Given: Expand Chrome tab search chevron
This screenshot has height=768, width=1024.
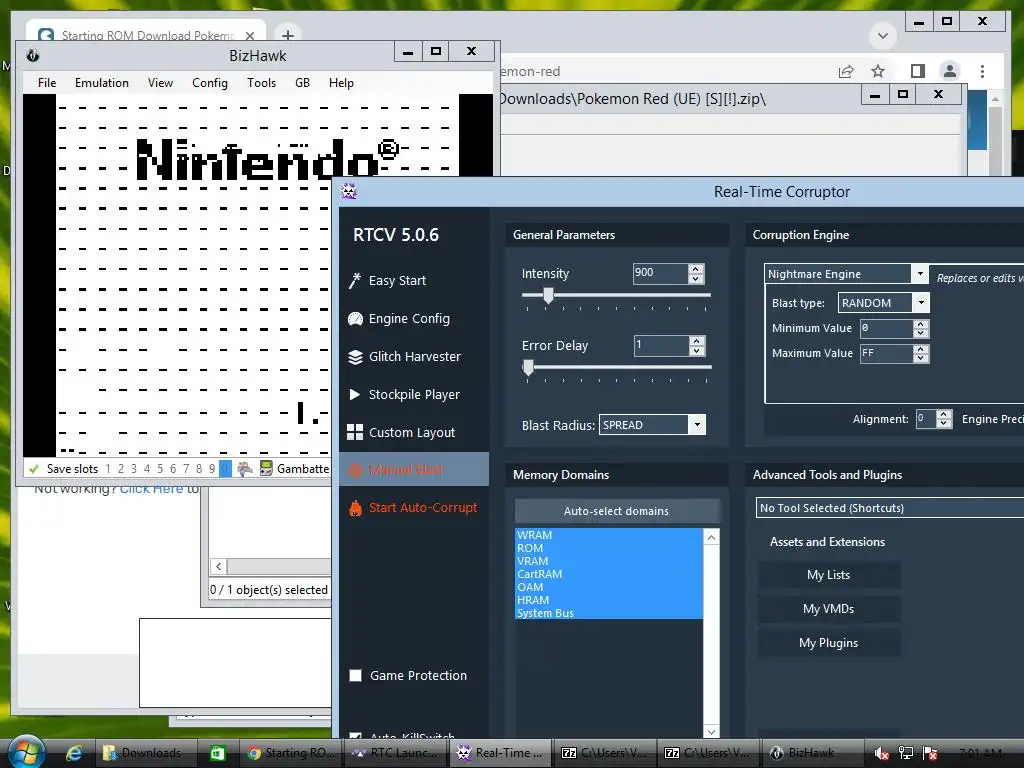Looking at the screenshot, I should 883,35.
